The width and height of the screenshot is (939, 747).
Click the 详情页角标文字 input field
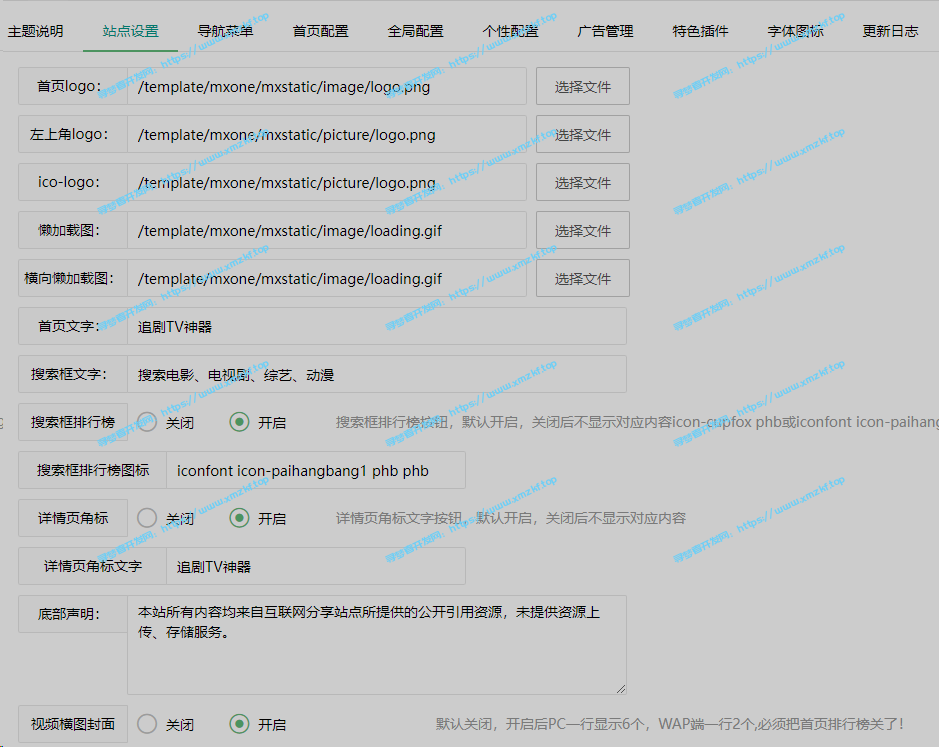point(316,566)
